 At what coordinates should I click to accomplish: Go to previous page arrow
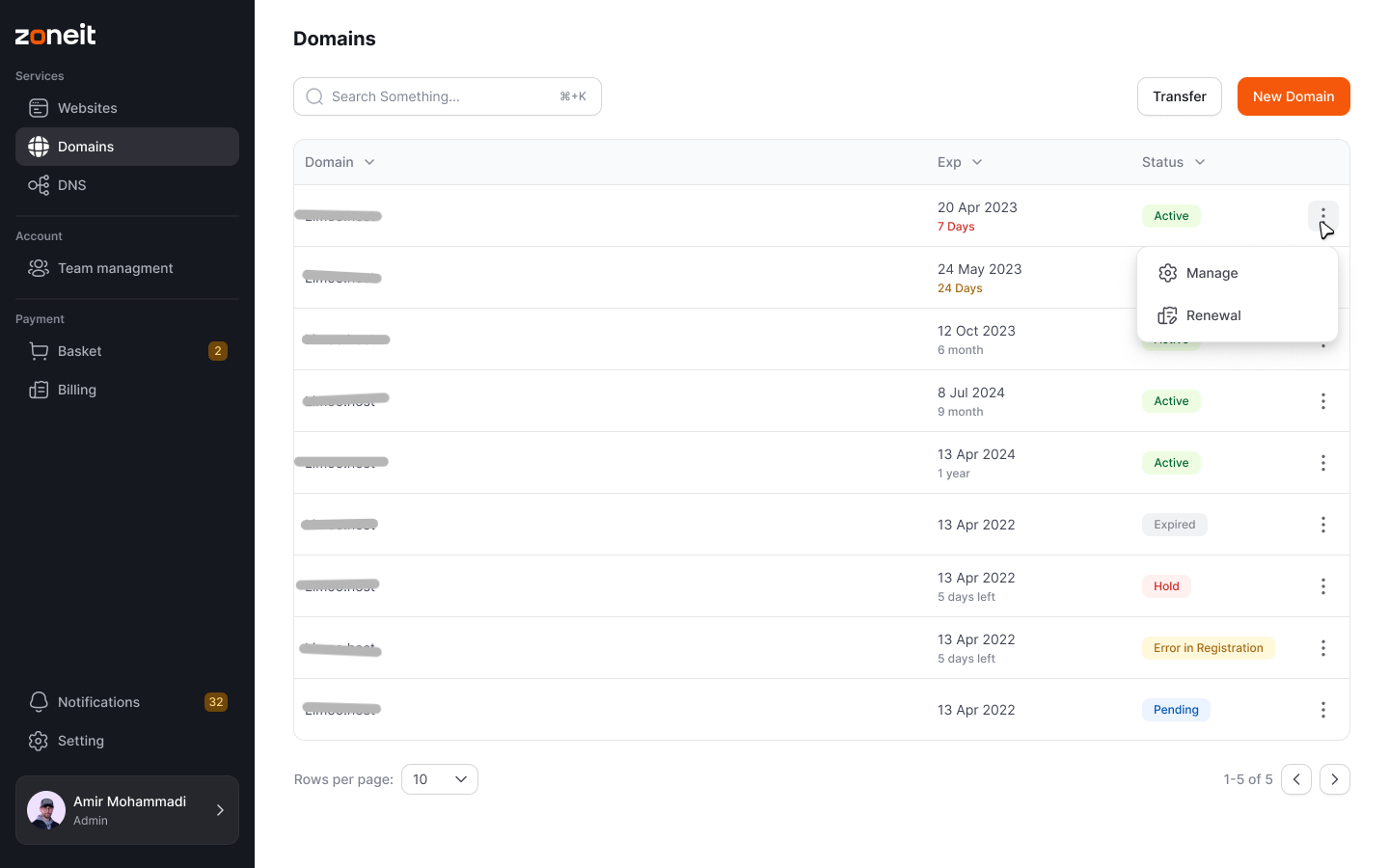click(x=1296, y=779)
